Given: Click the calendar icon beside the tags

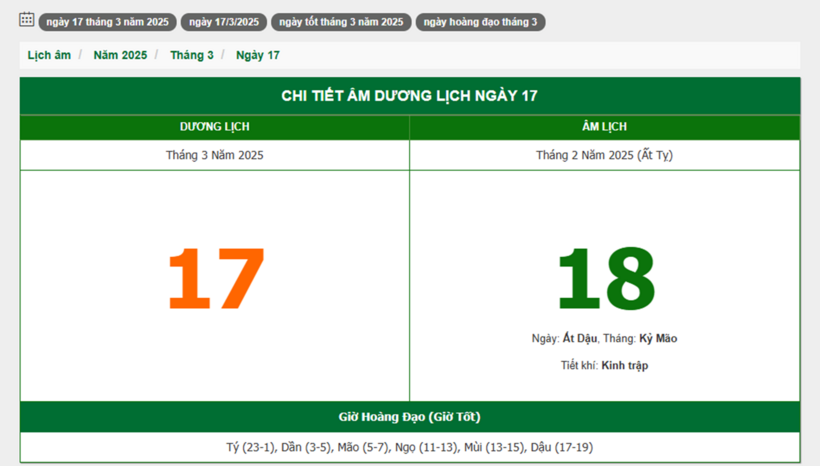Looking at the screenshot, I should (27, 20).
